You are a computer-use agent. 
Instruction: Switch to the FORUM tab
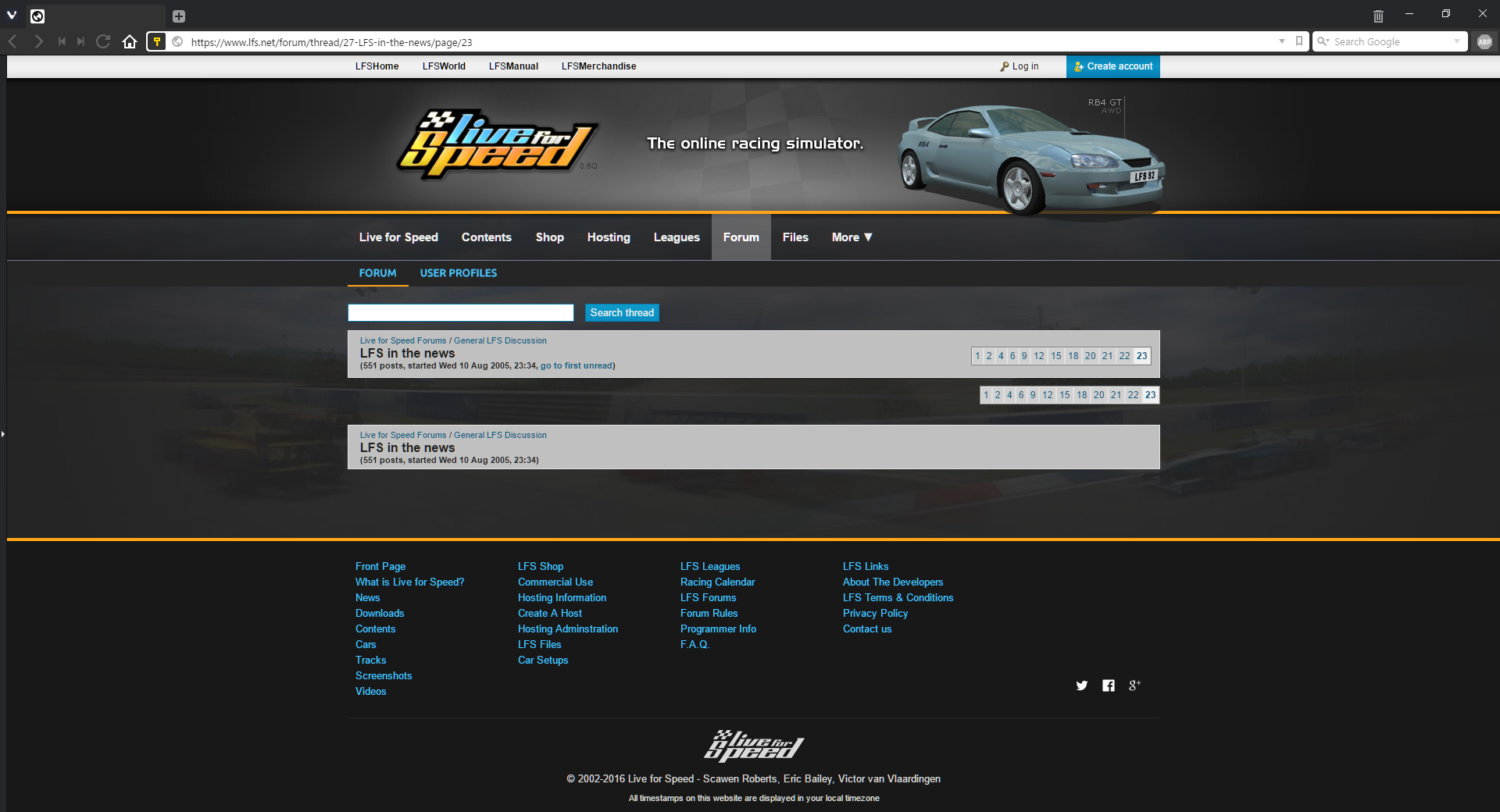(378, 273)
